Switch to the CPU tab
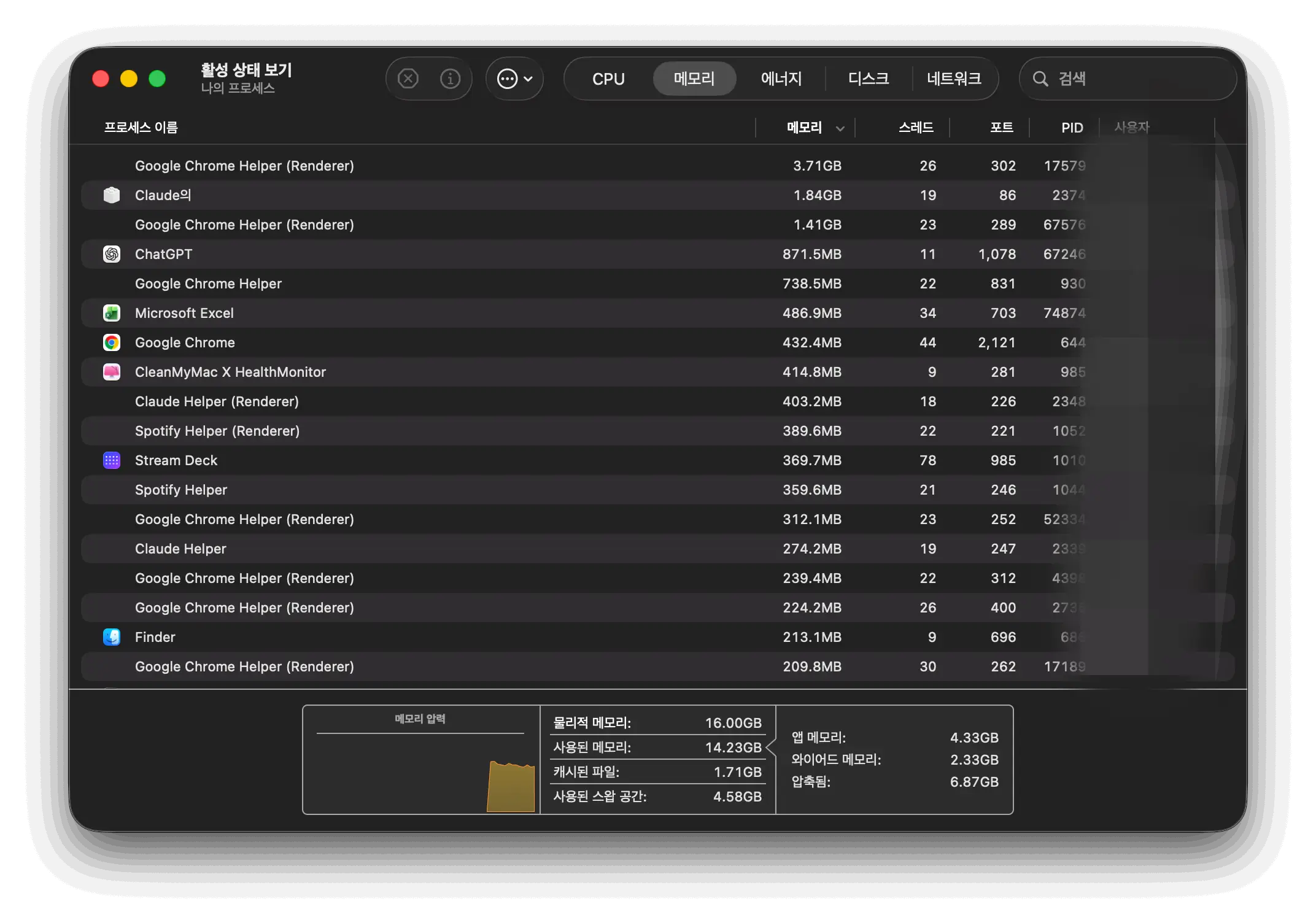 tap(608, 79)
